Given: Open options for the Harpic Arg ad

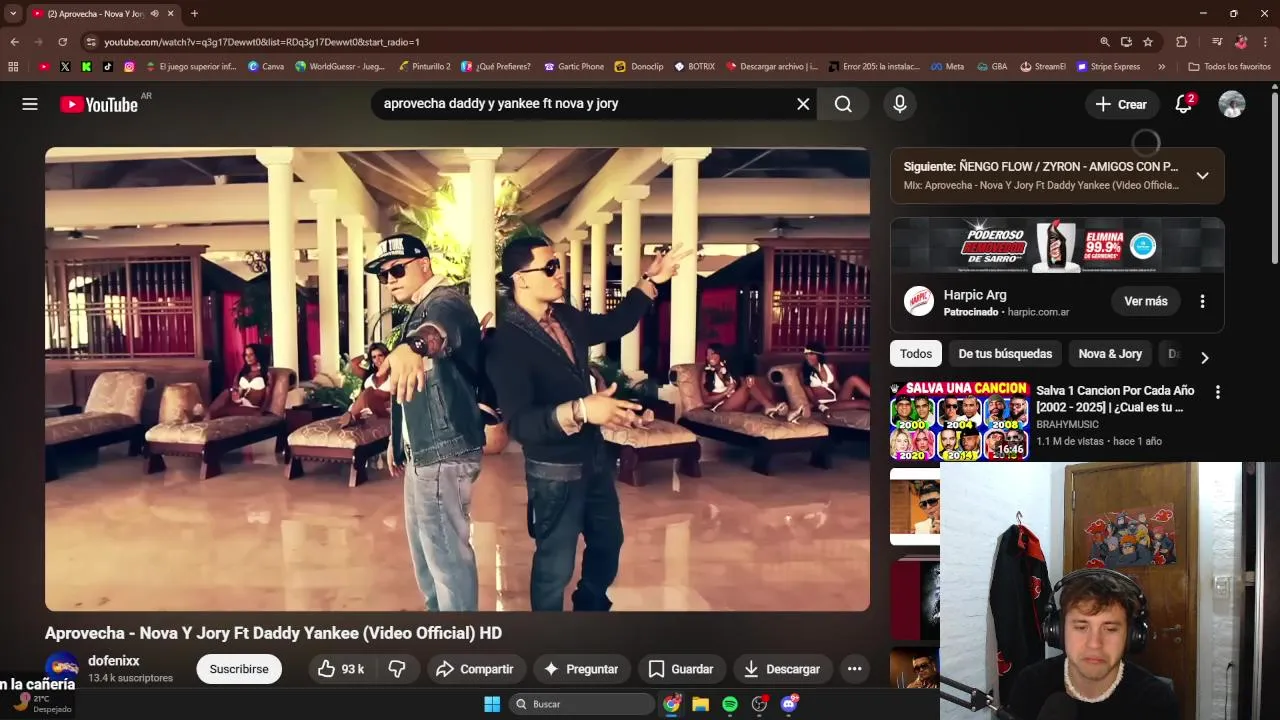Looking at the screenshot, I should pos(1202,301).
